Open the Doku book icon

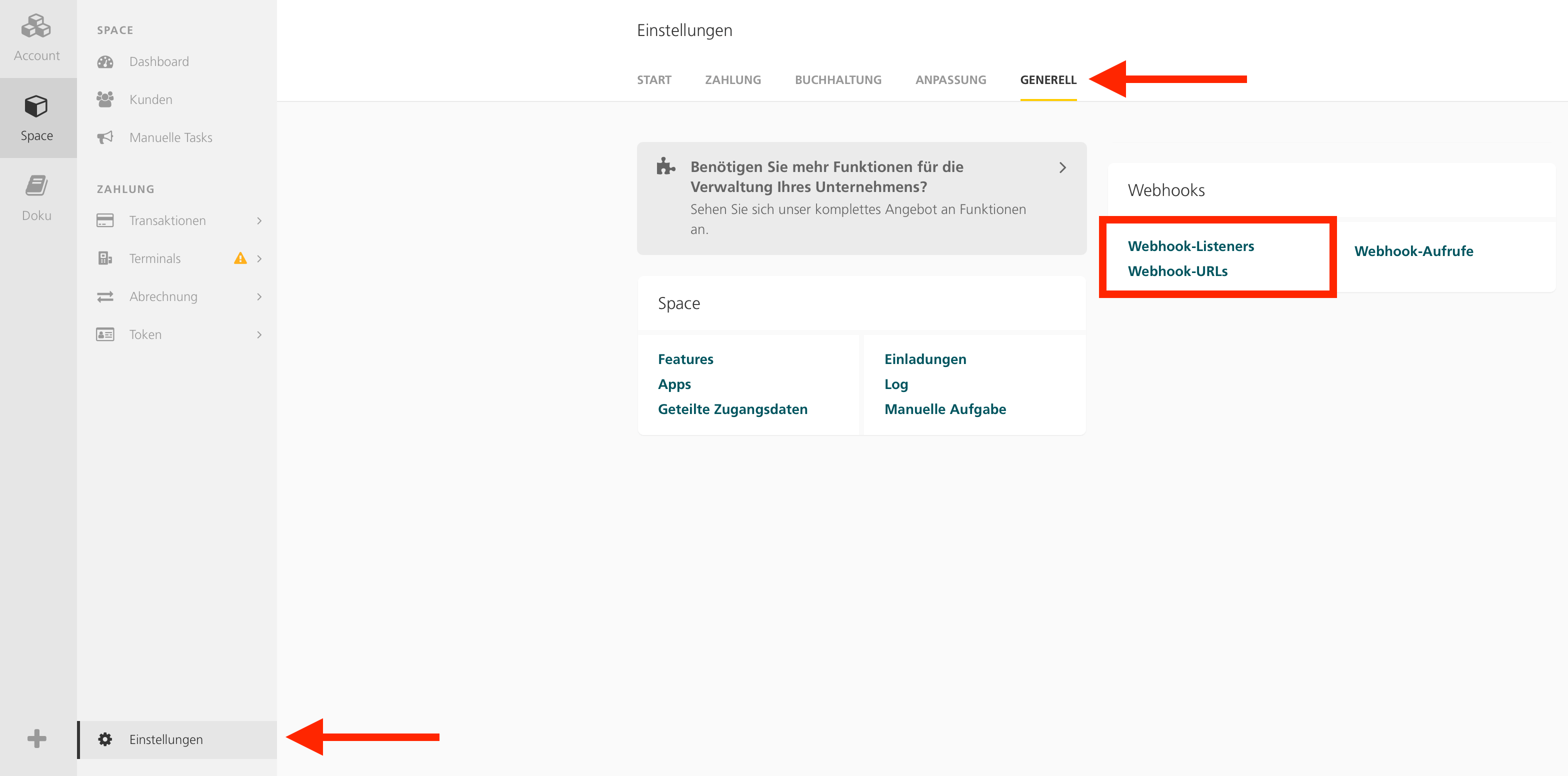tap(36, 185)
